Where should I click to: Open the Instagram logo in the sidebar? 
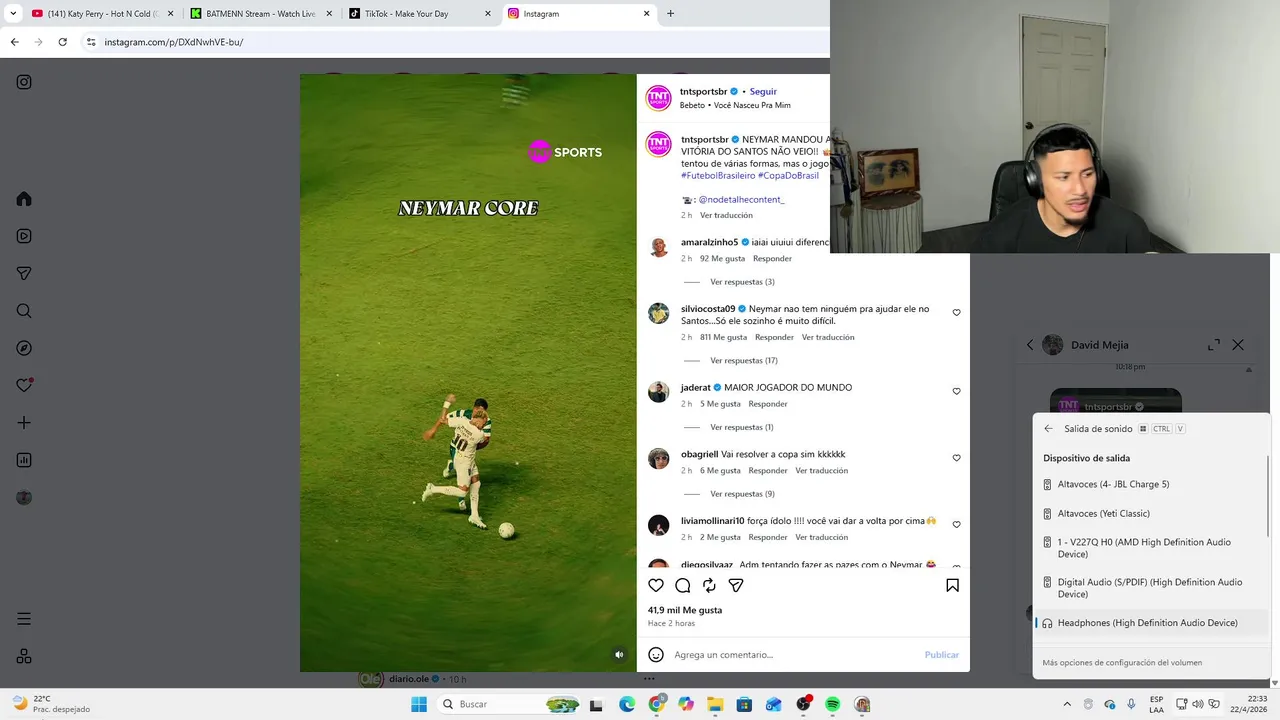pos(24,82)
